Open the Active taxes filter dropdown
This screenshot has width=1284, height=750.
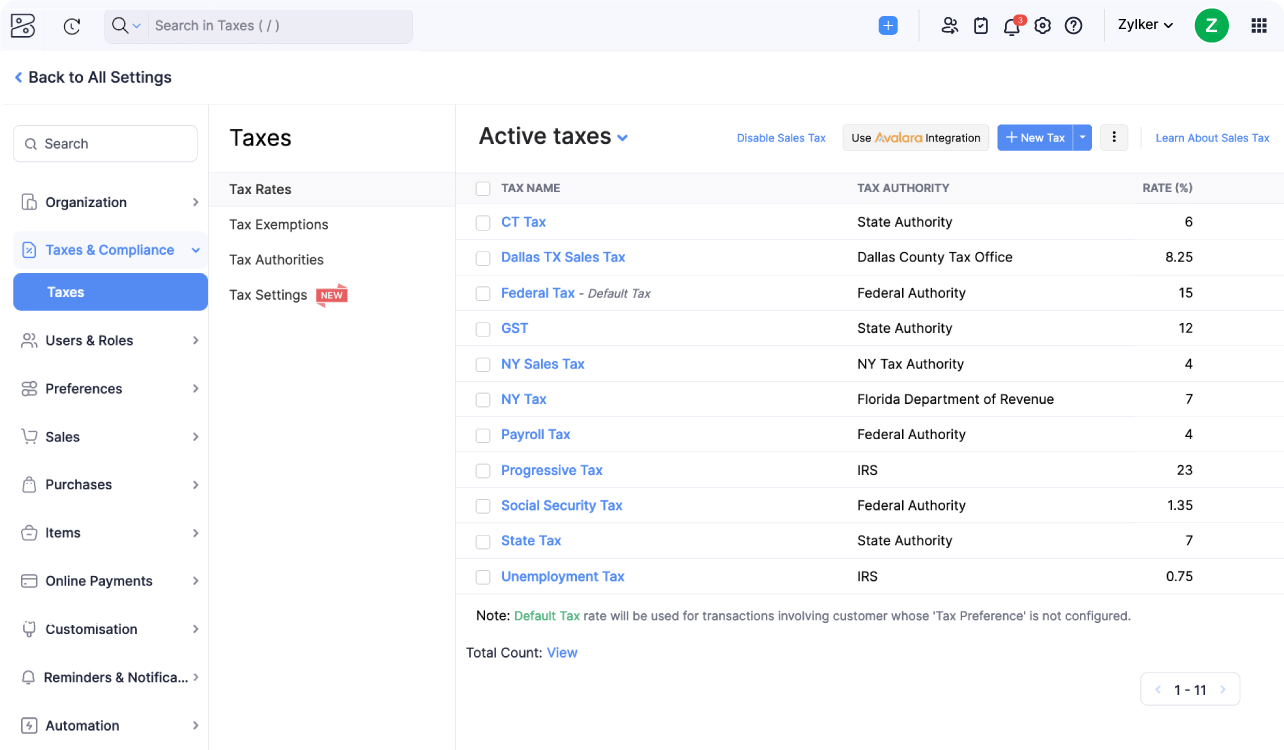pos(623,138)
